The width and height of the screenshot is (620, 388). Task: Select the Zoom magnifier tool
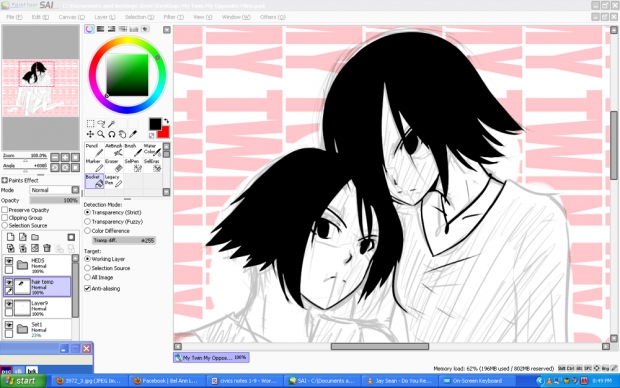click(x=101, y=134)
